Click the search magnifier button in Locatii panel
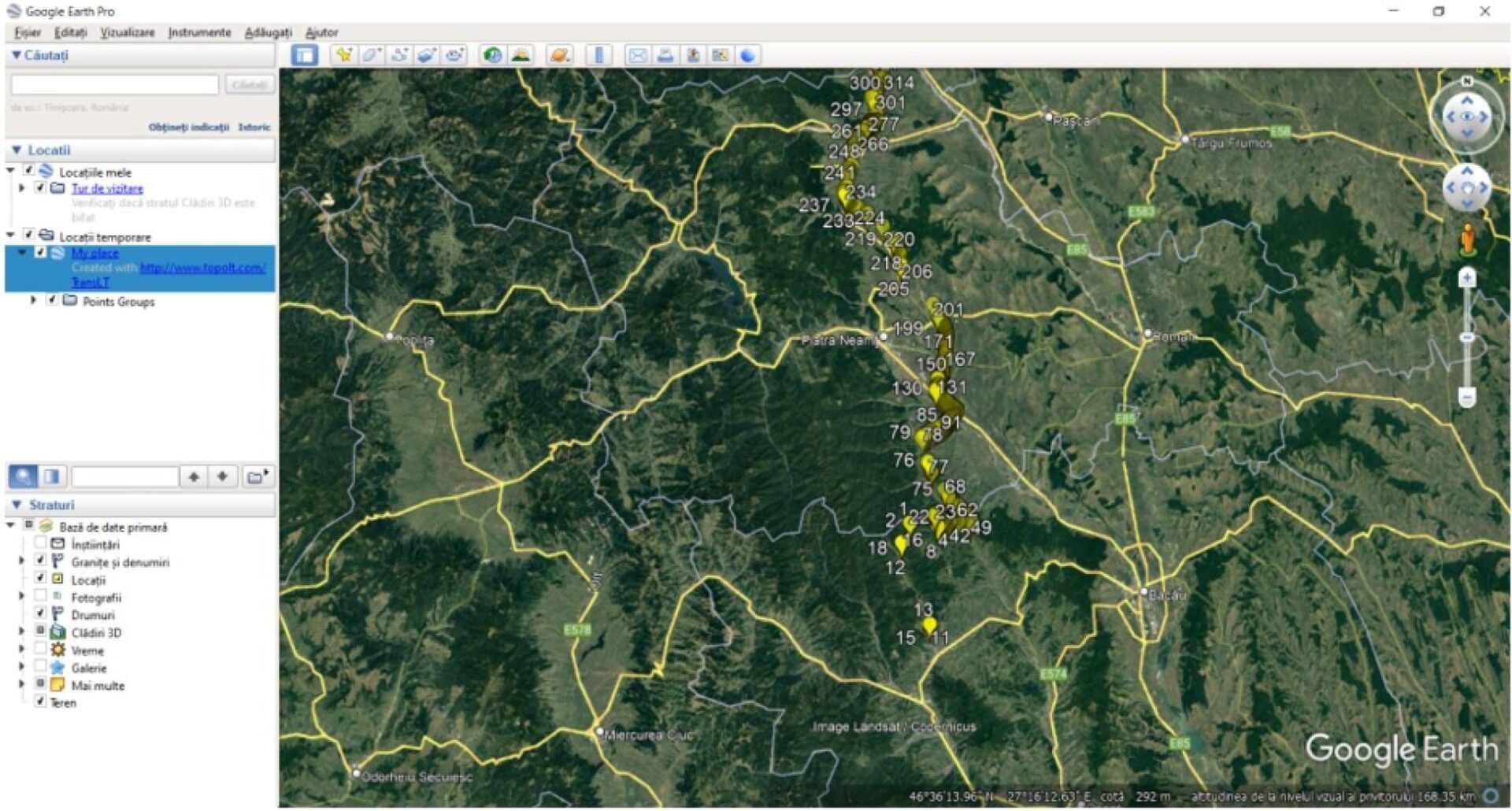The height and width of the screenshot is (811, 1512). (x=23, y=476)
